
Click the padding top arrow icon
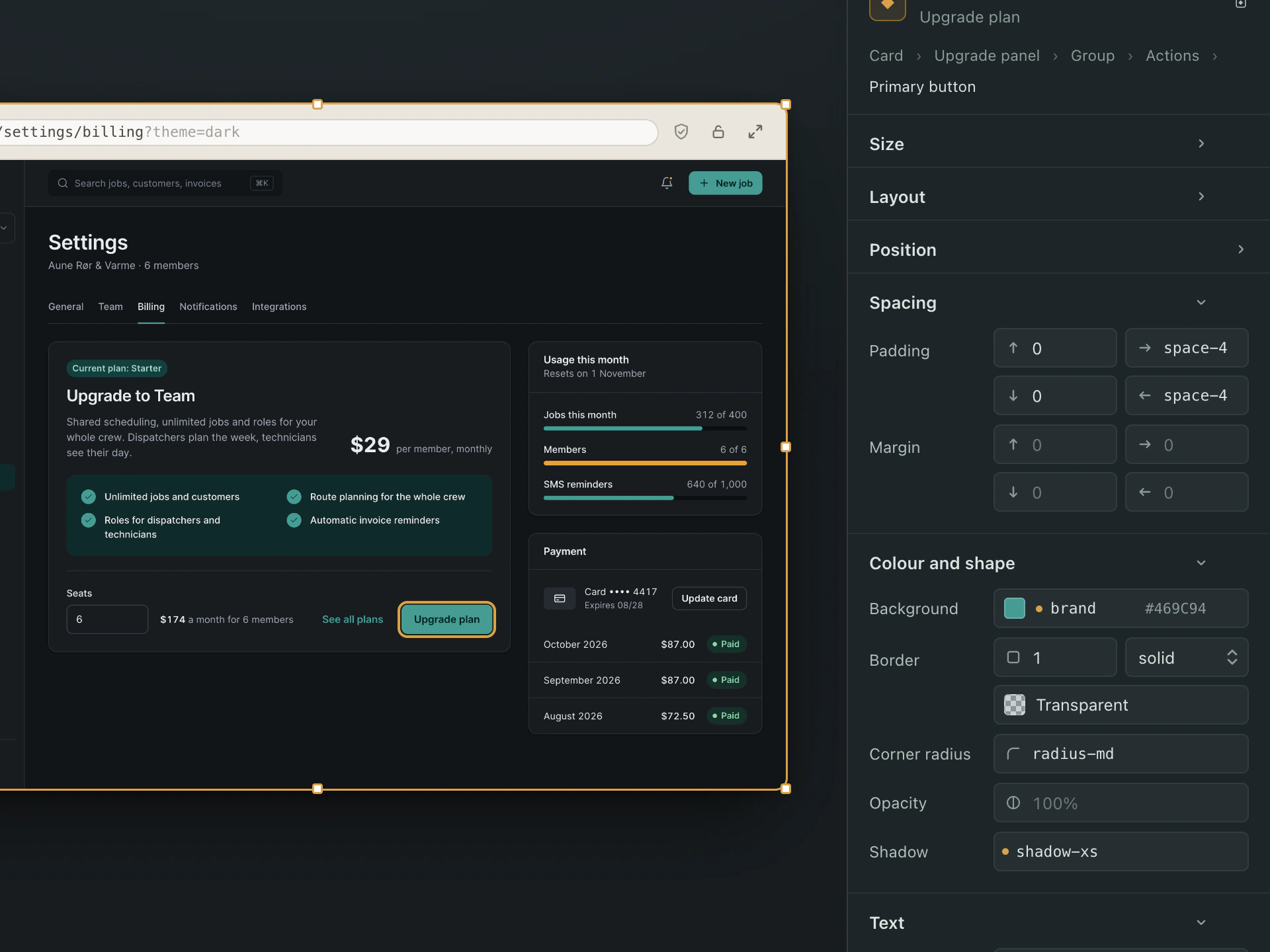[1013, 348]
